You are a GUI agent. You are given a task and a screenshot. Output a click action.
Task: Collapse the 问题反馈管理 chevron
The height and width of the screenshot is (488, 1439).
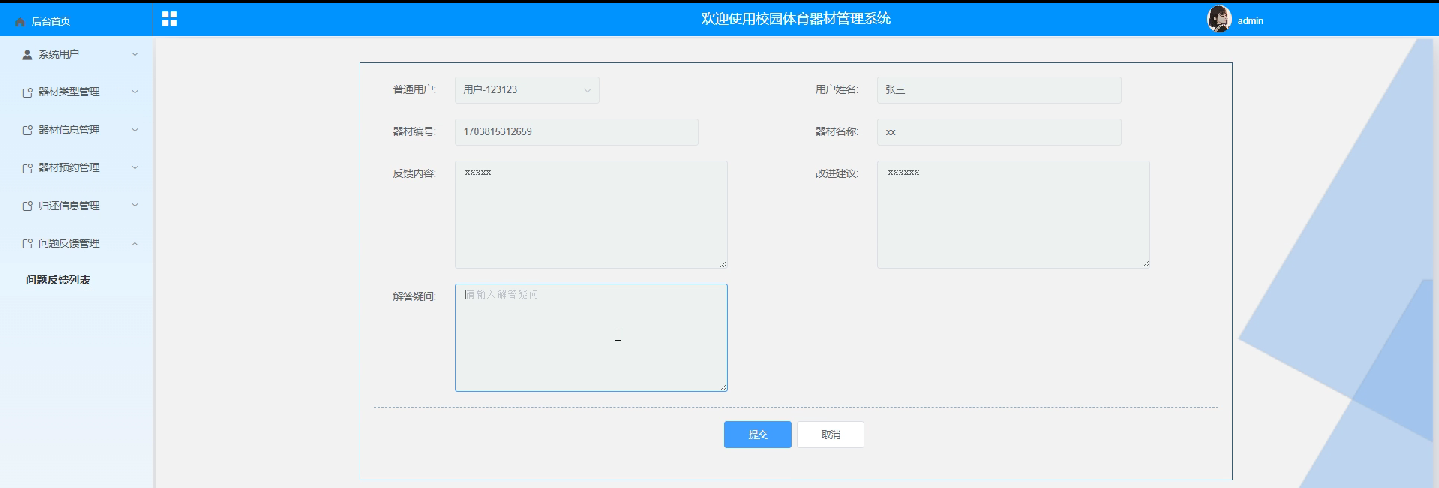(135, 244)
